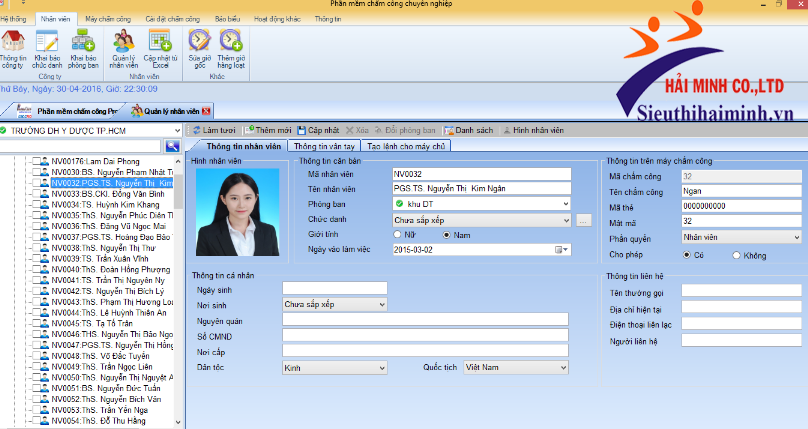Click Cập nhật từ Excel icon
The image size is (808, 429).
(x=160, y=47)
